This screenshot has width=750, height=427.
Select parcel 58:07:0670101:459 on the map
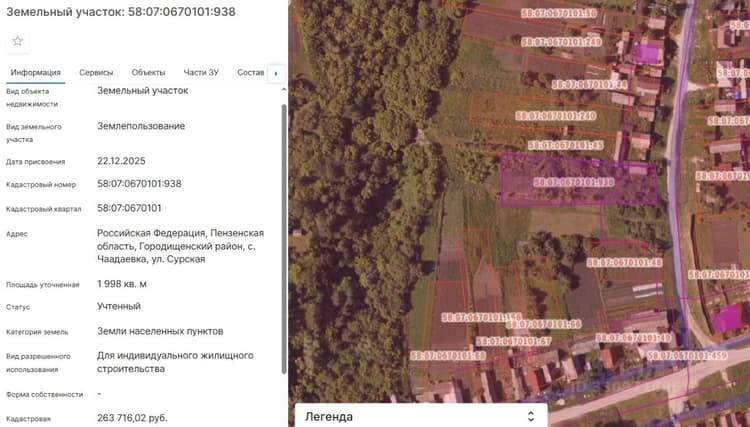[x=687, y=356]
